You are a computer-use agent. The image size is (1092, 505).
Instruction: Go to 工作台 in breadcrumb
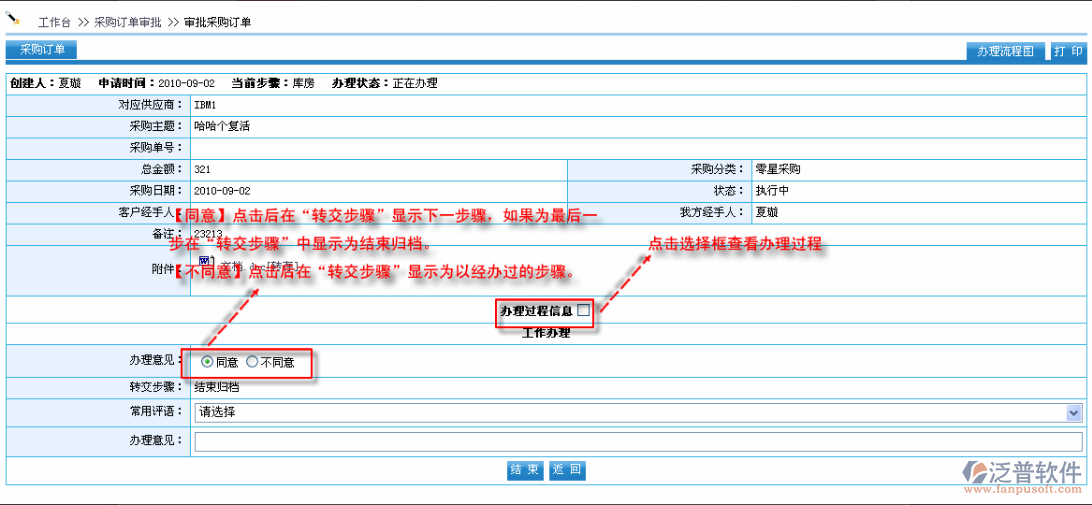click(54, 22)
